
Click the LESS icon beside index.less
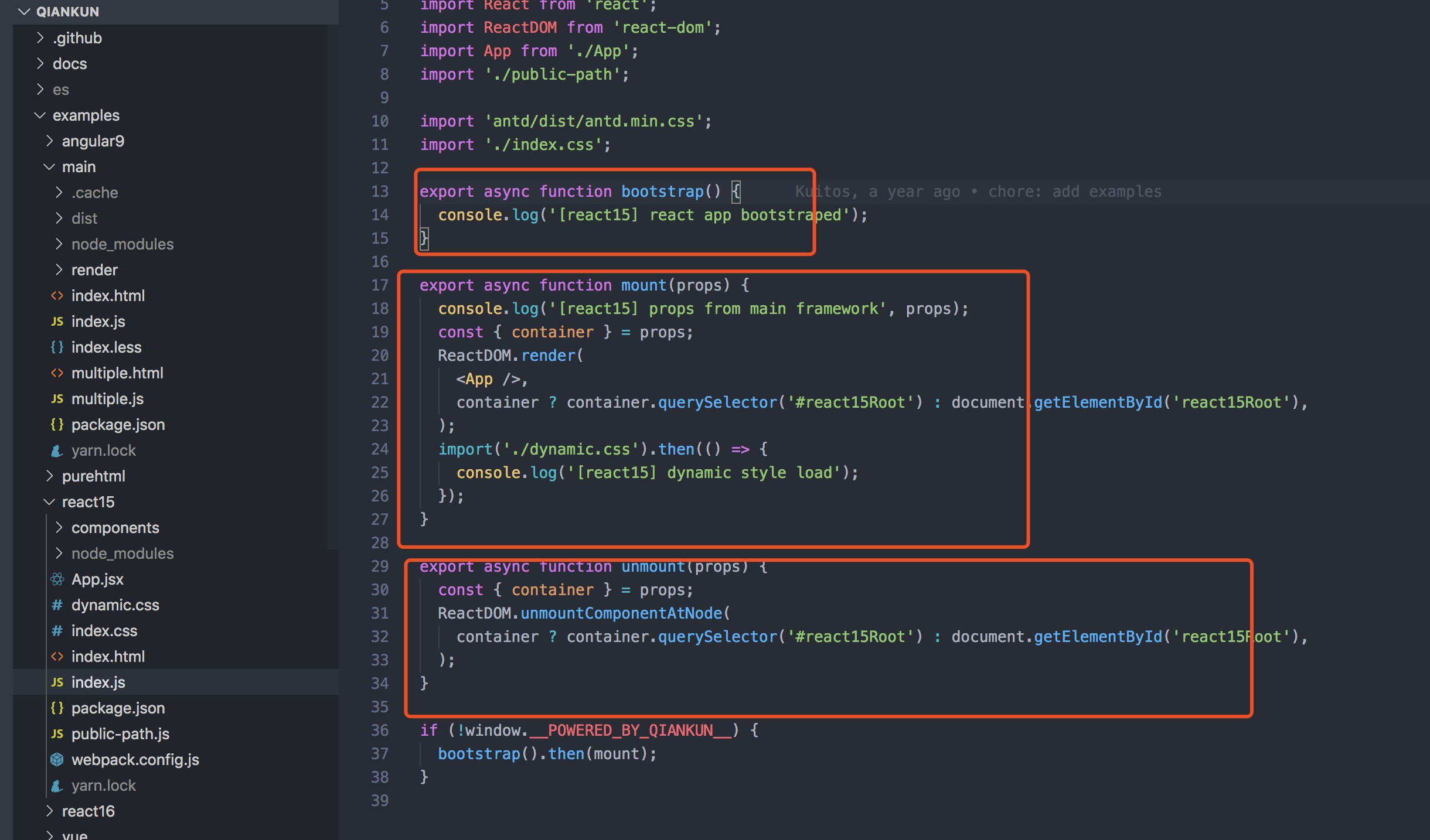pyautogui.click(x=57, y=347)
